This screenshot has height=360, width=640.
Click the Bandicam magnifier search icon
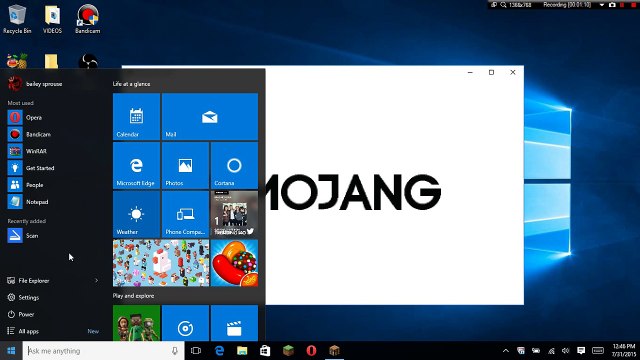[x=504, y=5]
